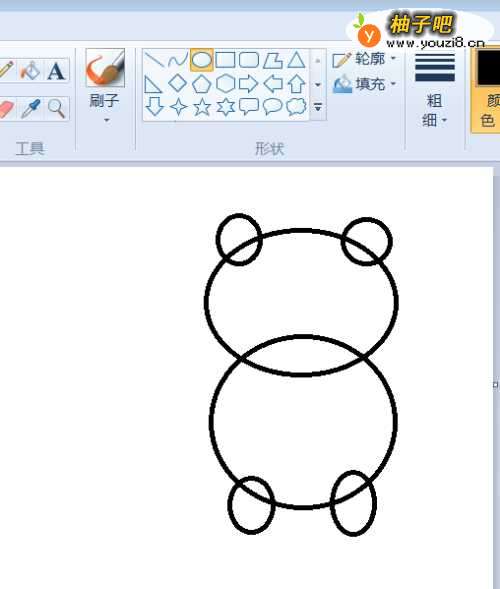The image size is (500, 589).
Task: Pick the triangle shape
Action: coord(296,60)
